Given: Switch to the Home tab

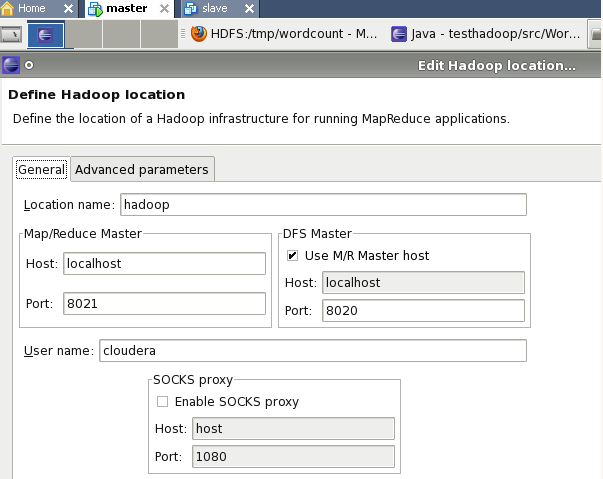Looking at the screenshot, I should 32,8.
